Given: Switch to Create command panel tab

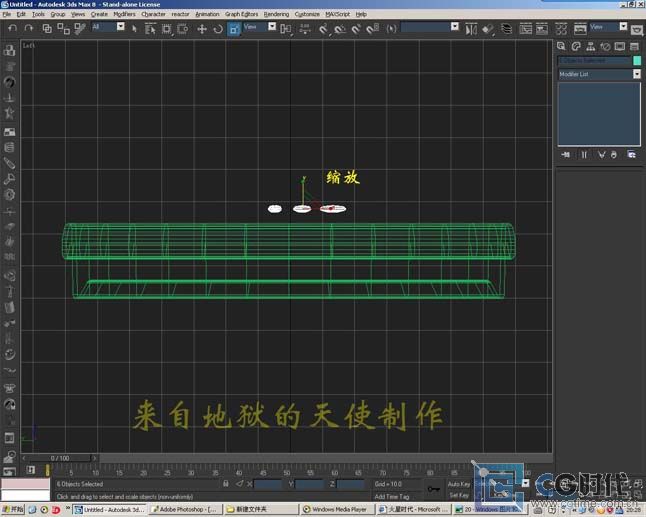Looking at the screenshot, I should [x=561, y=47].
